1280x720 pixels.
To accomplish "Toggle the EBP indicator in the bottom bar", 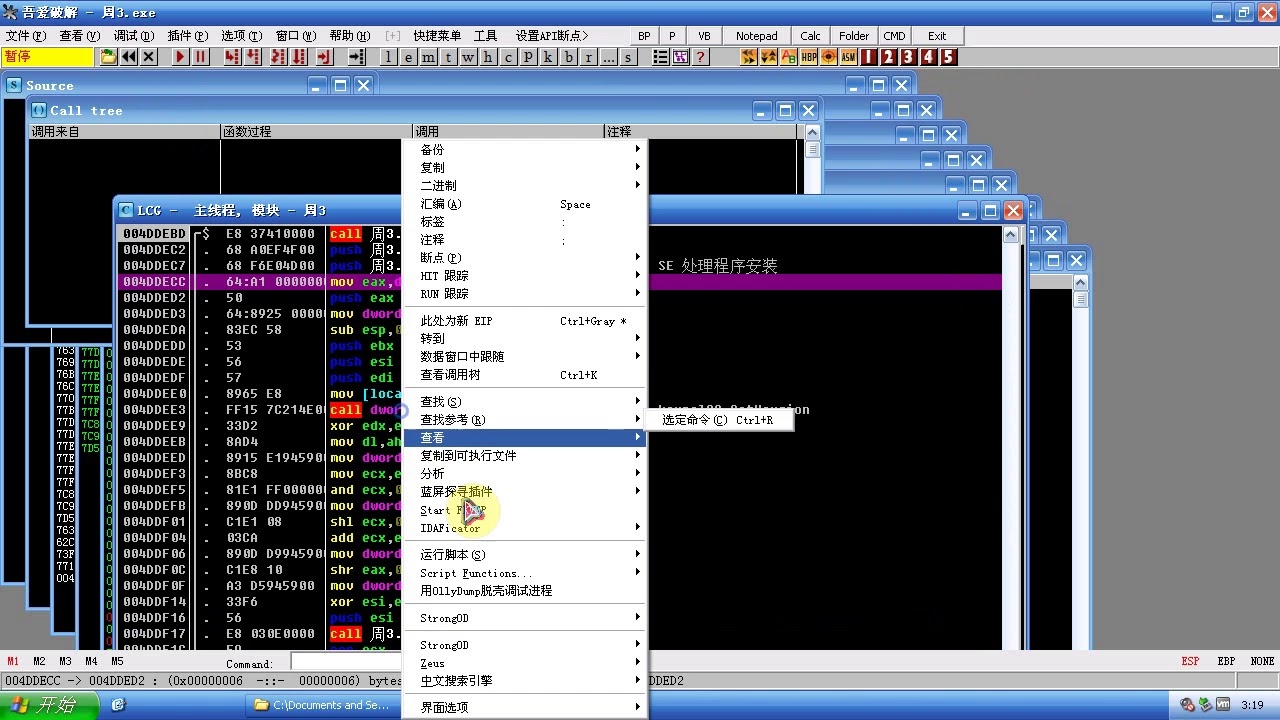I will tap(1226, 661).
